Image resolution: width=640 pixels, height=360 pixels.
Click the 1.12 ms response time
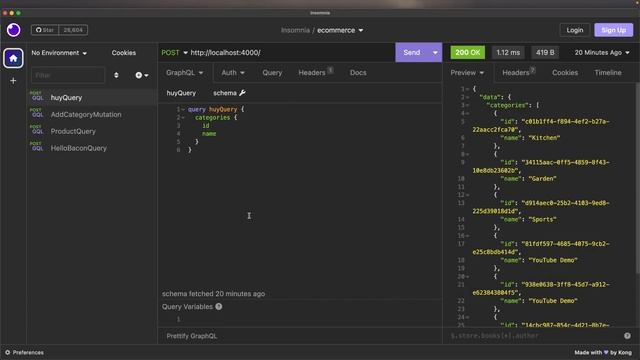pos(508,53)
